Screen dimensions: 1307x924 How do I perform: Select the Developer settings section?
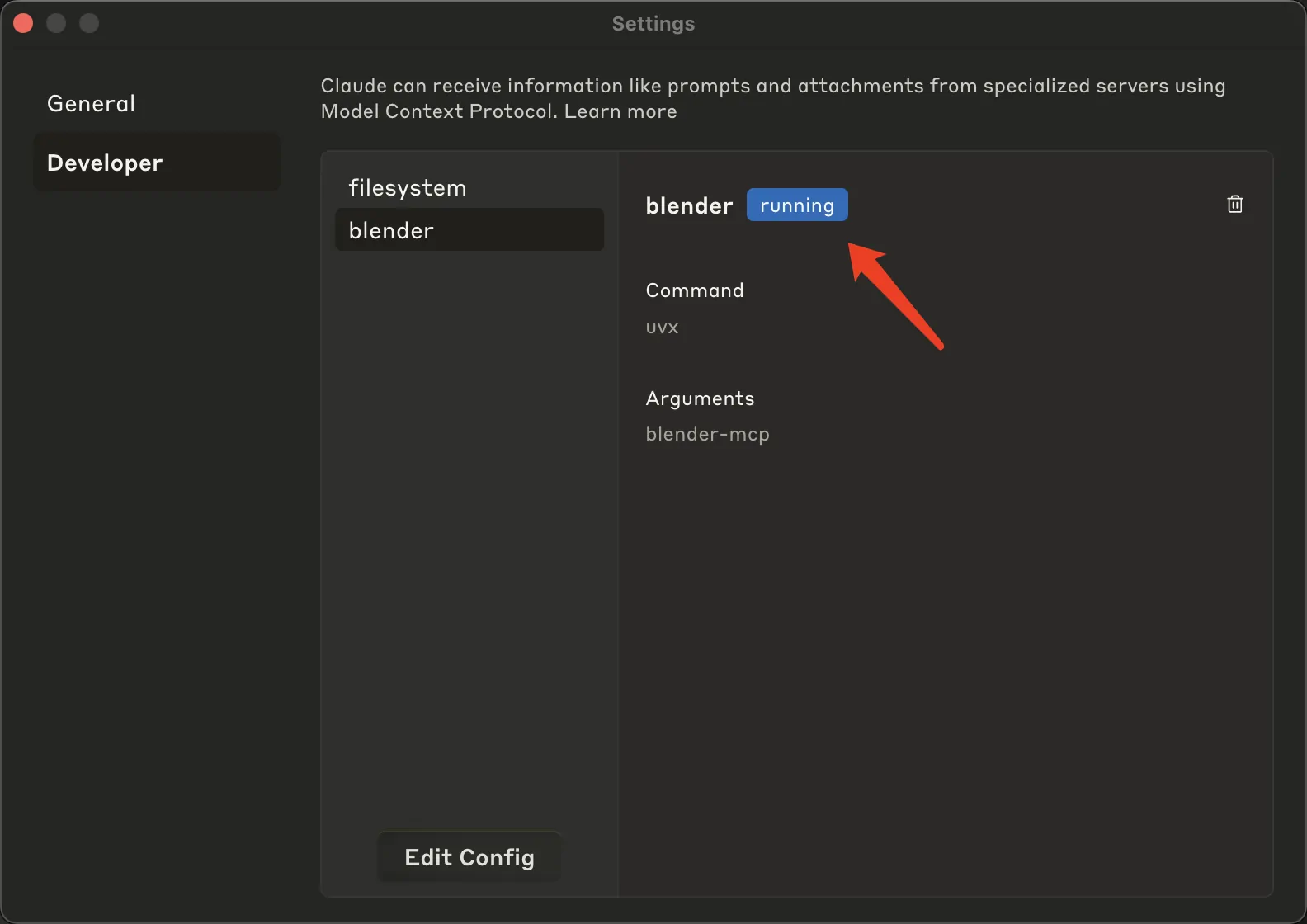pos(157,163)
